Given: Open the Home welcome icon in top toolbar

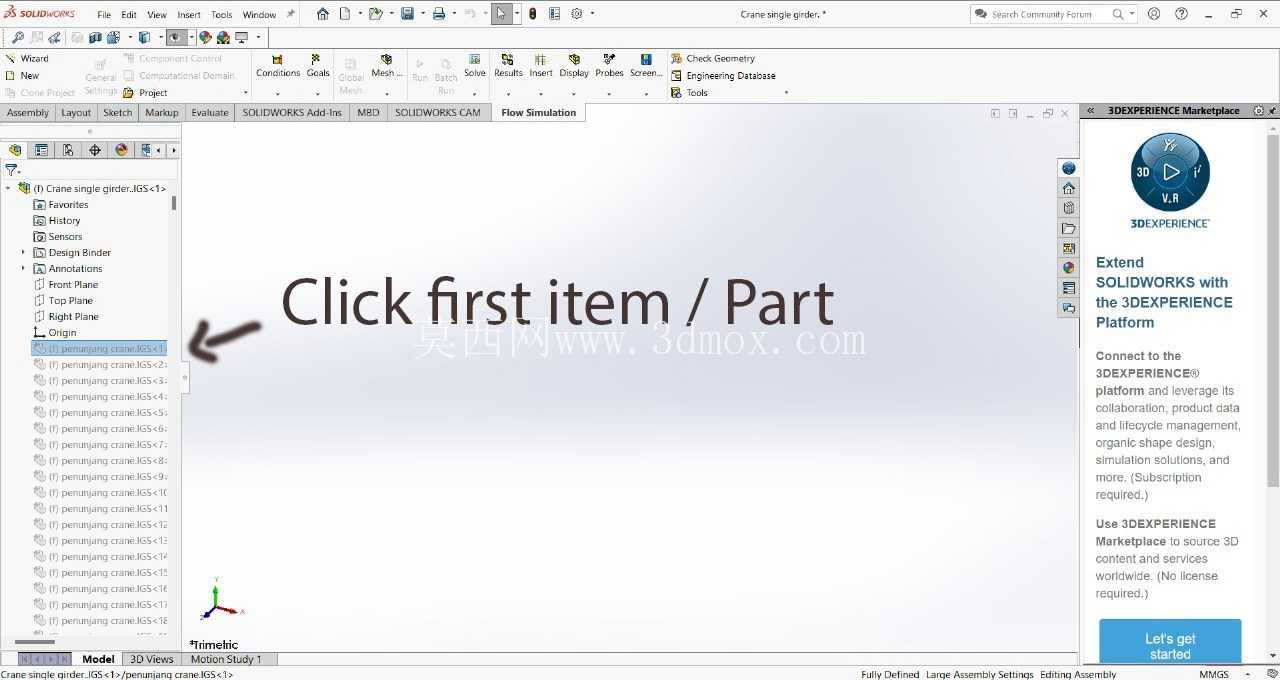Looking at the screenshot, I should click(x=322, y=14).
